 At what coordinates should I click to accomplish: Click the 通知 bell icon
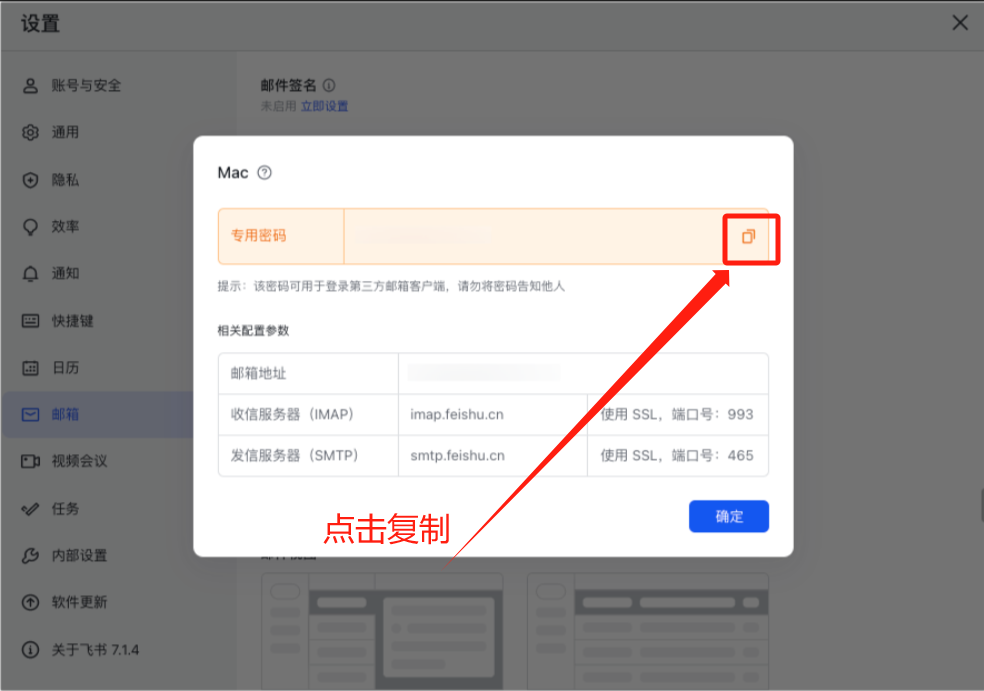30,274
